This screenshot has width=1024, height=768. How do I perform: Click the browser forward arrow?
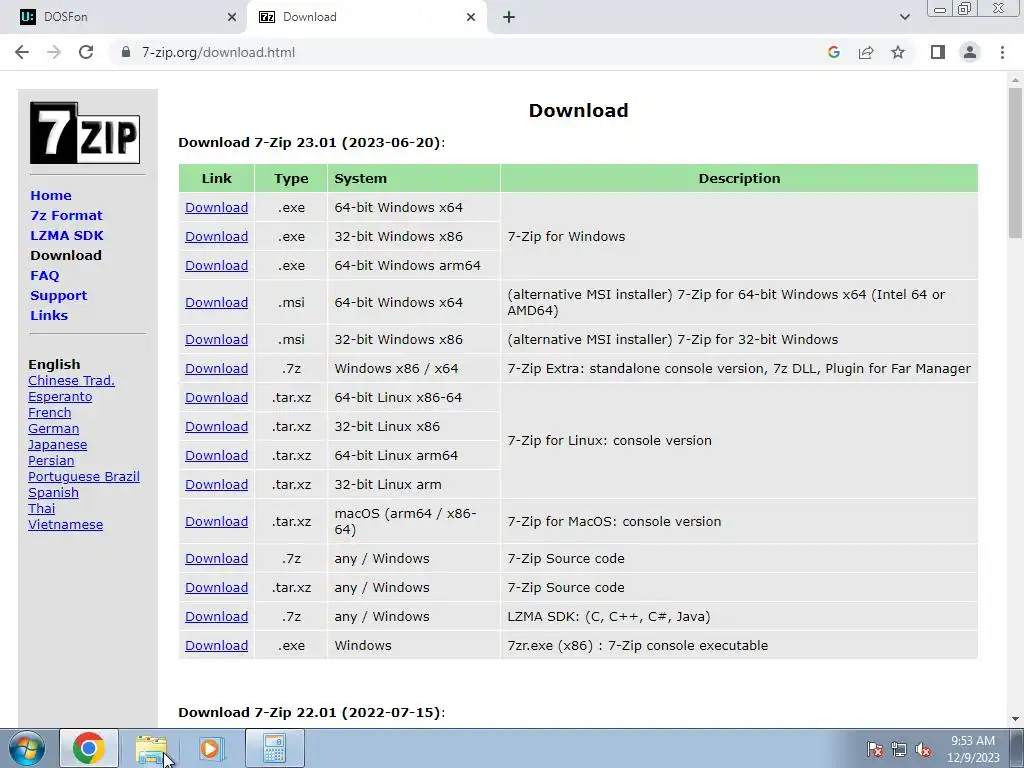[x=54, y=52]
